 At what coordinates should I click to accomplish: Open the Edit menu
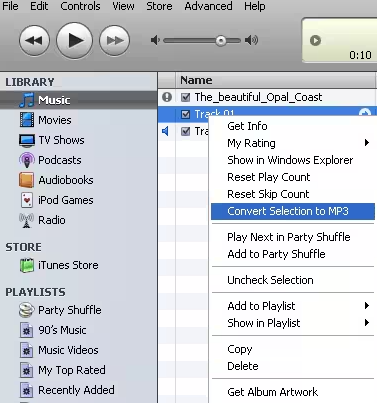pyautogui.click(x=39, y=6)
